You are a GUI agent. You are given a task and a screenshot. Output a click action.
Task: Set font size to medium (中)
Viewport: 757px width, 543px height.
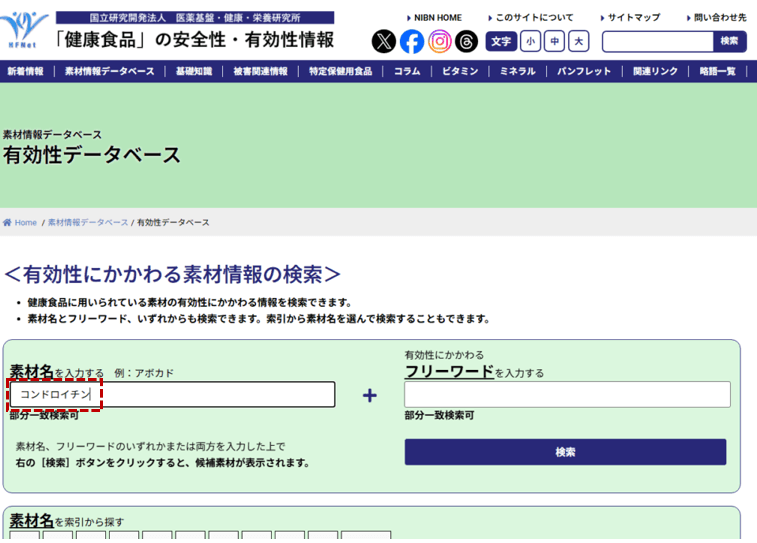click(x=554, y=41)
